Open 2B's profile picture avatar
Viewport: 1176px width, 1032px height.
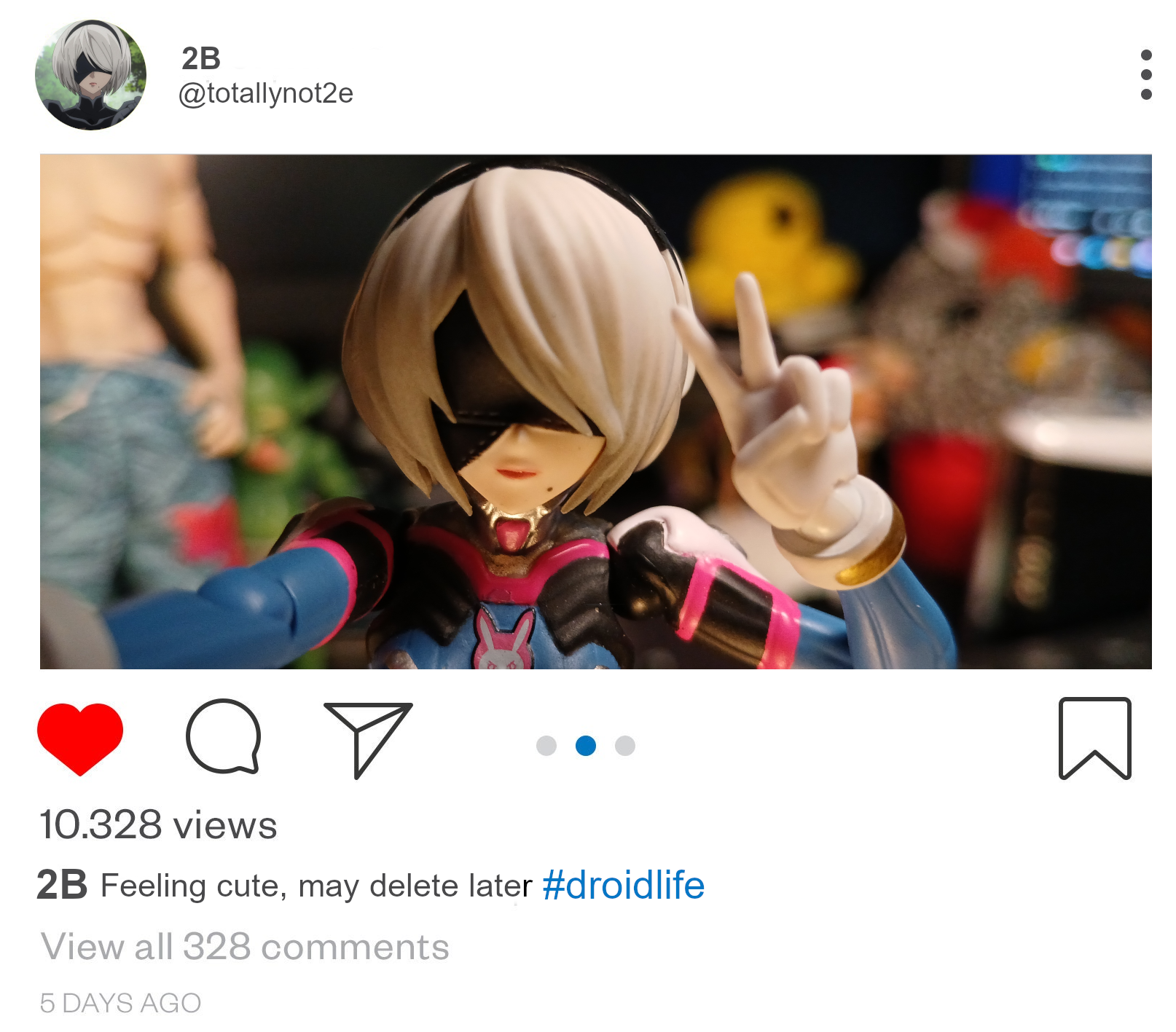click(90, 75)
